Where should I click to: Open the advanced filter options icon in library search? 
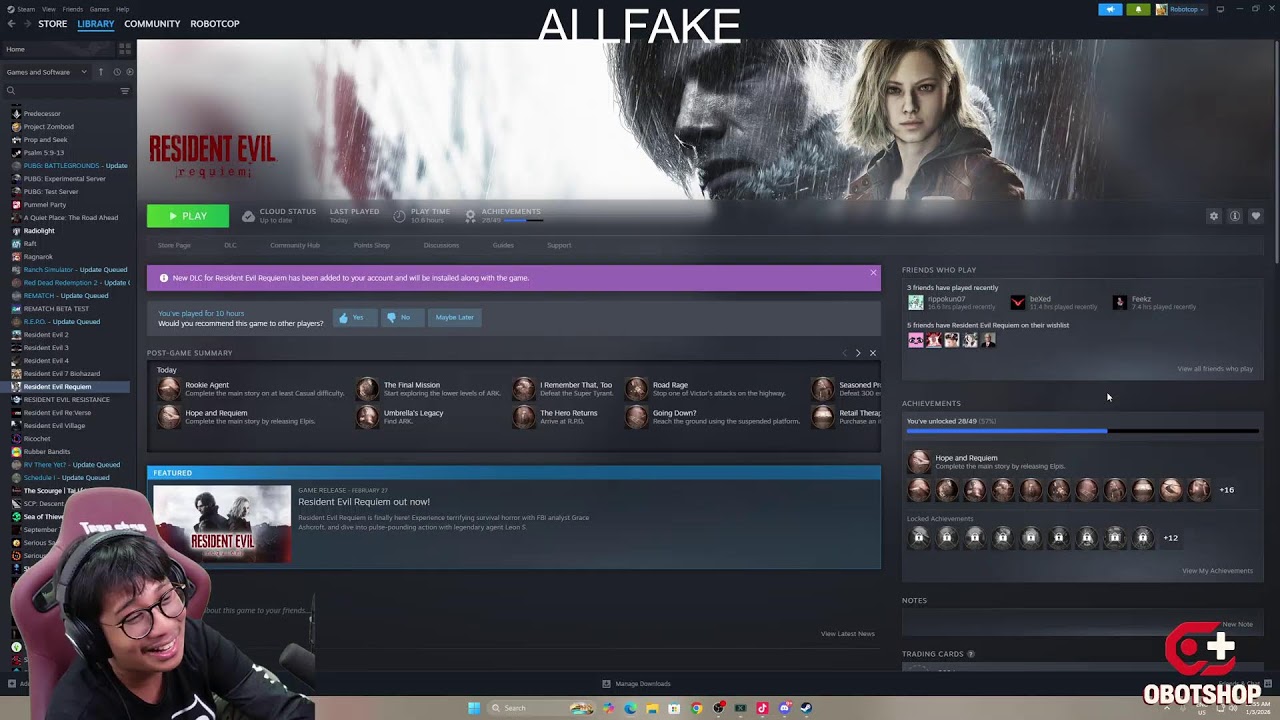point(125,91)
